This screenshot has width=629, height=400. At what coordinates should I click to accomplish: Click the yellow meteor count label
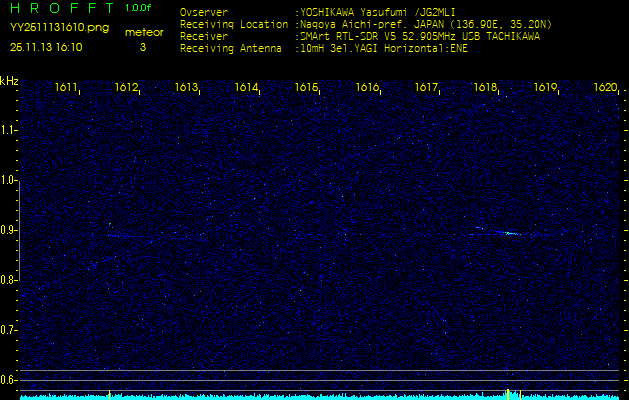click(x=143, y=32)
